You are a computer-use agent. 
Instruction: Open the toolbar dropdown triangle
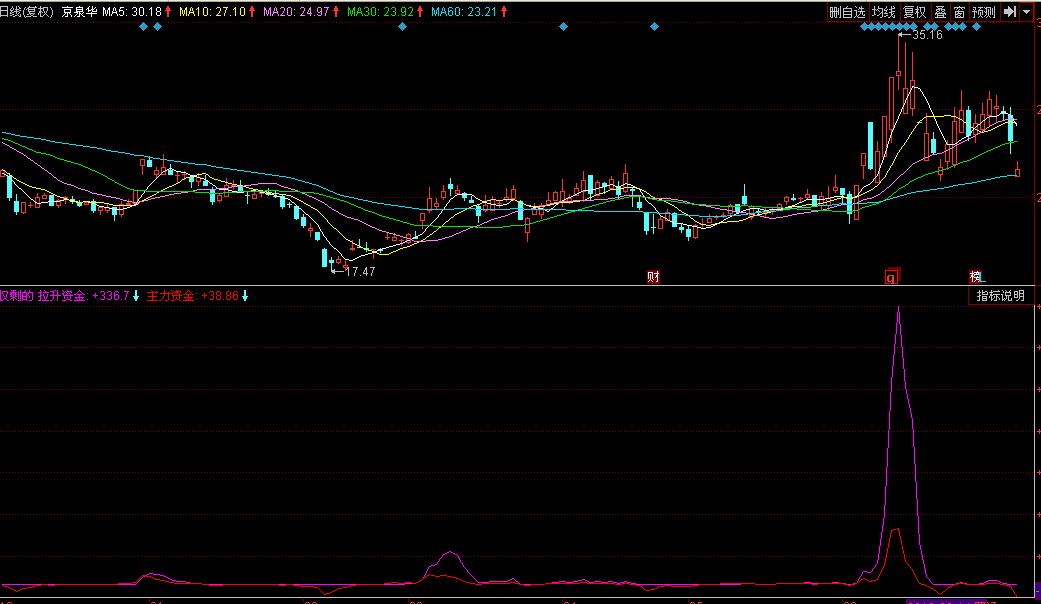(1026, 12)
